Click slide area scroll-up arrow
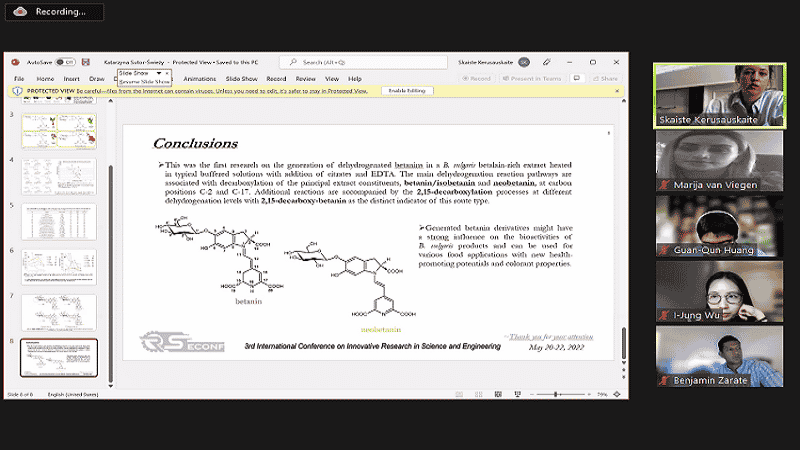 pyautogui.click(x=623, y=101)
